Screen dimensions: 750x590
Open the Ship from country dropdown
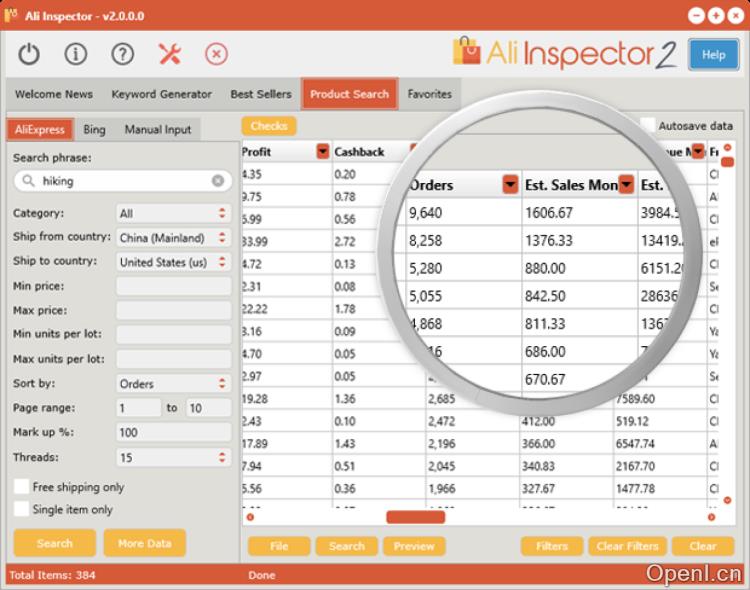[173, 238]
